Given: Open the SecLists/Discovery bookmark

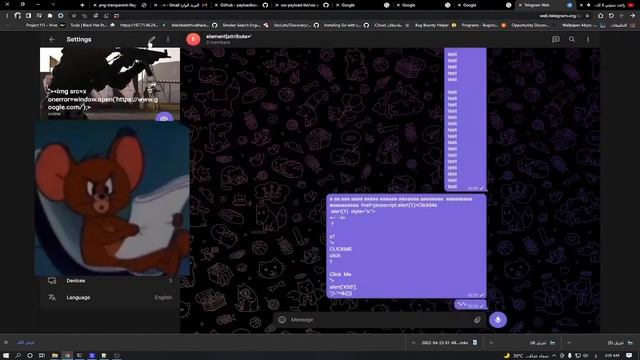Looking at the screenshot, I should (x=296, y=25).
